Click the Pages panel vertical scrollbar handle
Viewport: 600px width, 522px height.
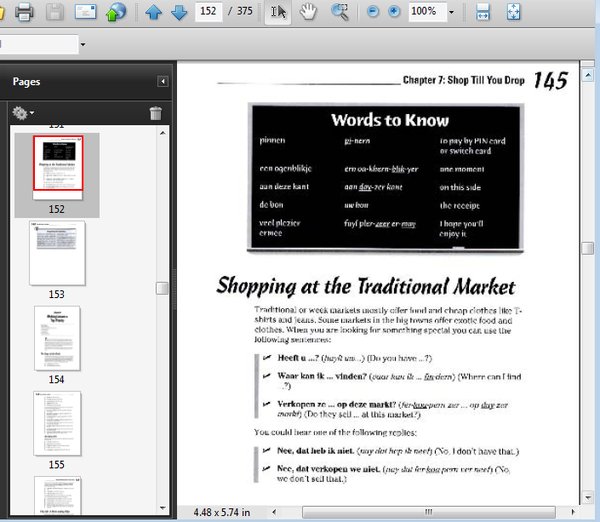(162, 288)
